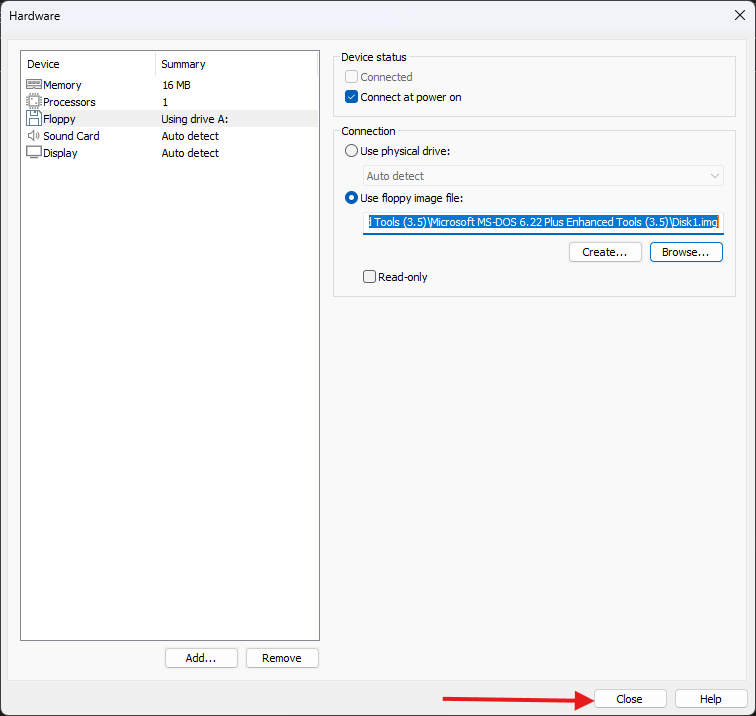Toggle Connect at power on checkbox
This screenshot has width=756, height=716.
point(352,97)
